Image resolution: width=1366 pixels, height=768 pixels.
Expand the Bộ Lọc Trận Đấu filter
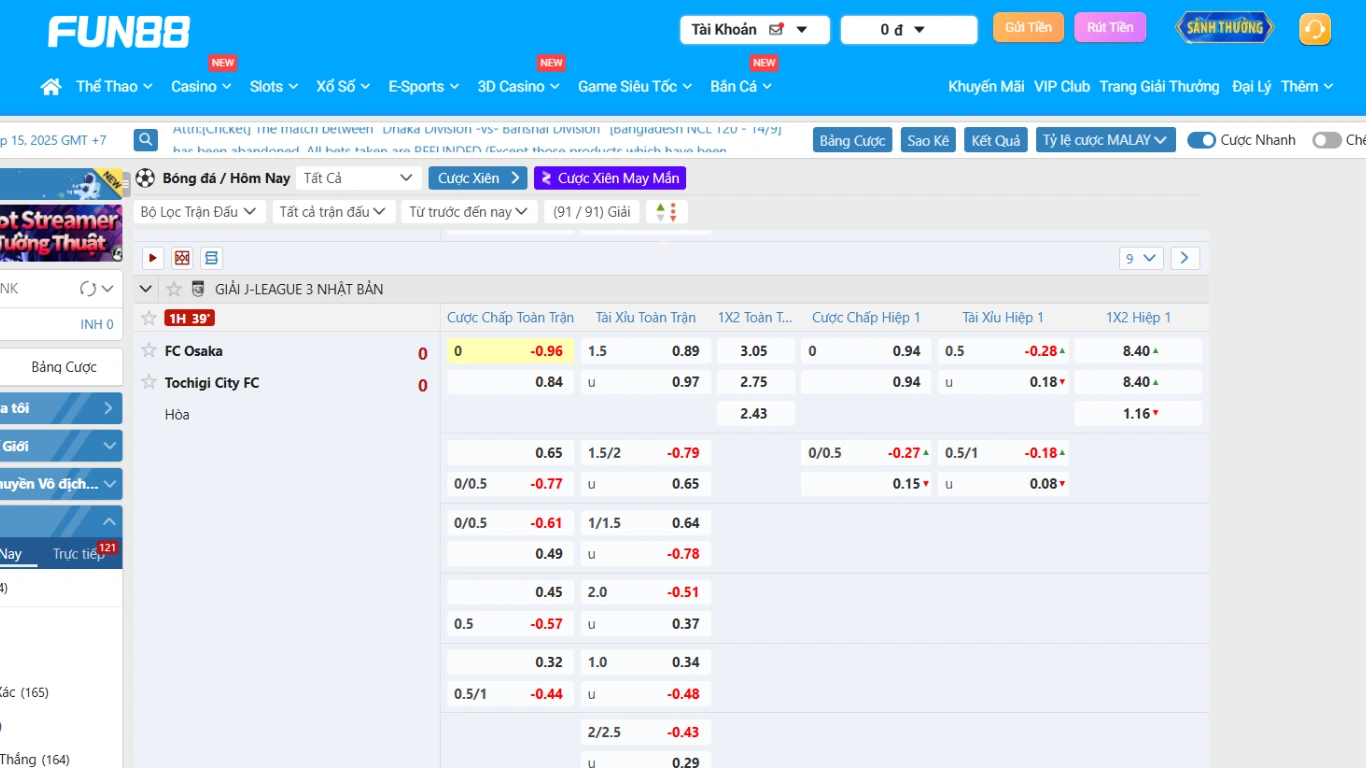(198, 212)
